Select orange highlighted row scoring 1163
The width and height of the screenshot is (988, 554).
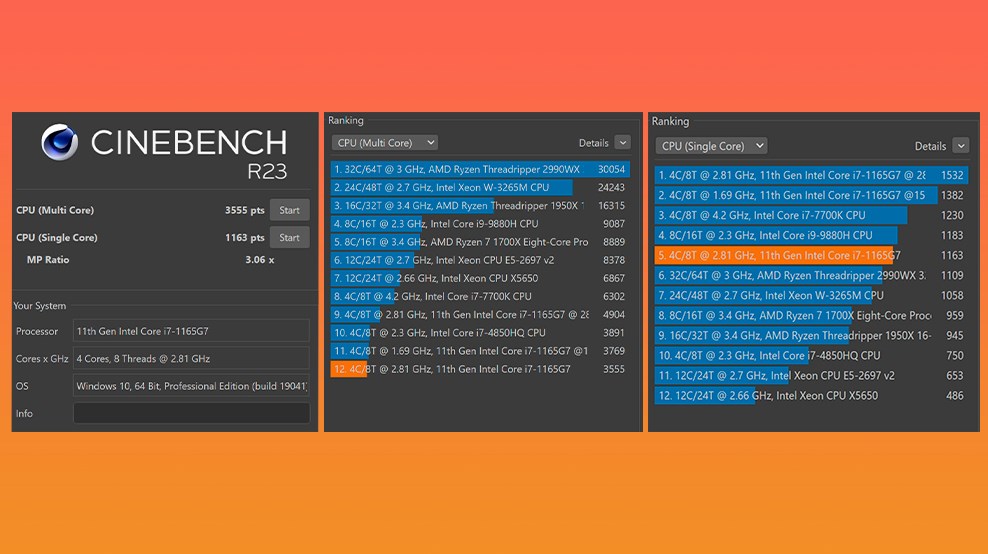(811, 255)
